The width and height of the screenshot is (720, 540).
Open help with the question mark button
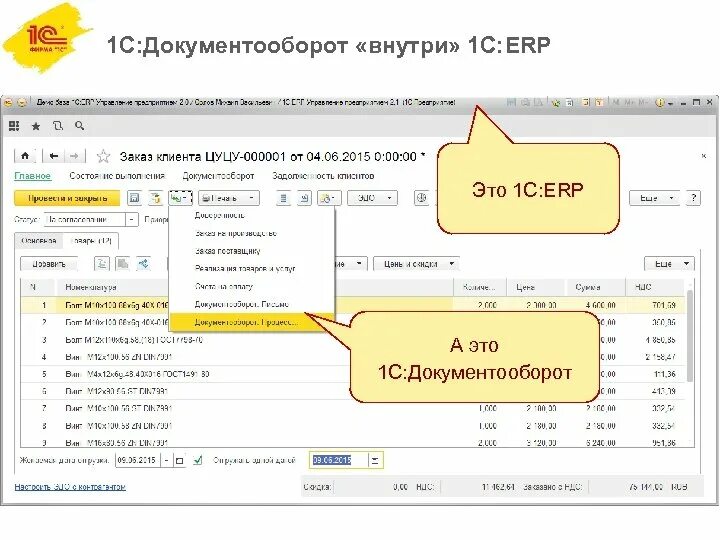[693, 198]
